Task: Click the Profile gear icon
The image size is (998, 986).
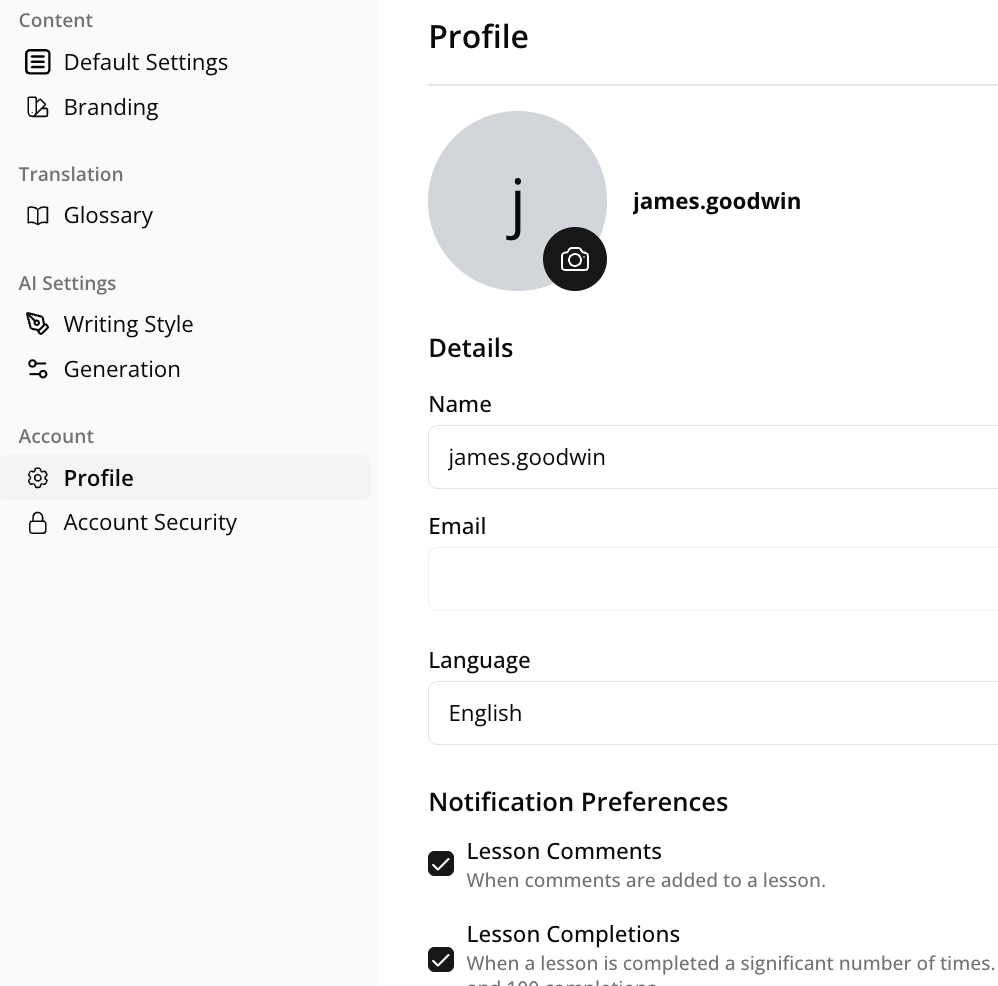Action: (37, 478)
